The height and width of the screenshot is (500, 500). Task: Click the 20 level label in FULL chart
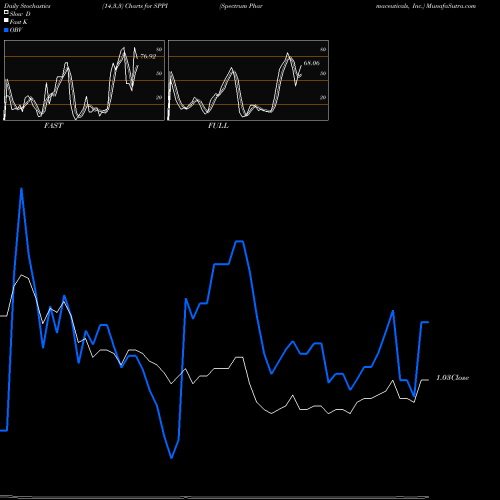[x=323, y=97]
